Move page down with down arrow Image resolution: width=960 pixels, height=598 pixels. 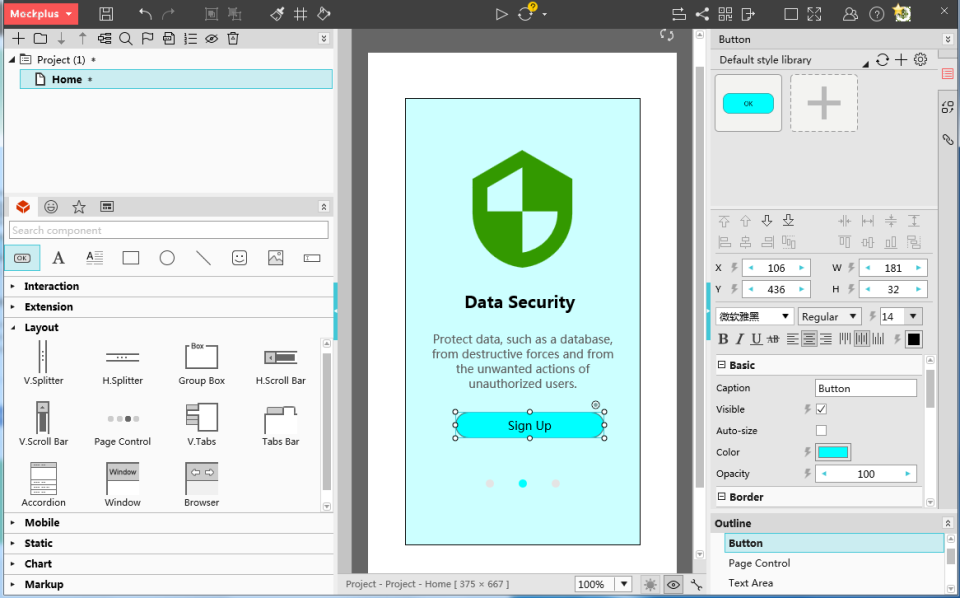point(61,39)
